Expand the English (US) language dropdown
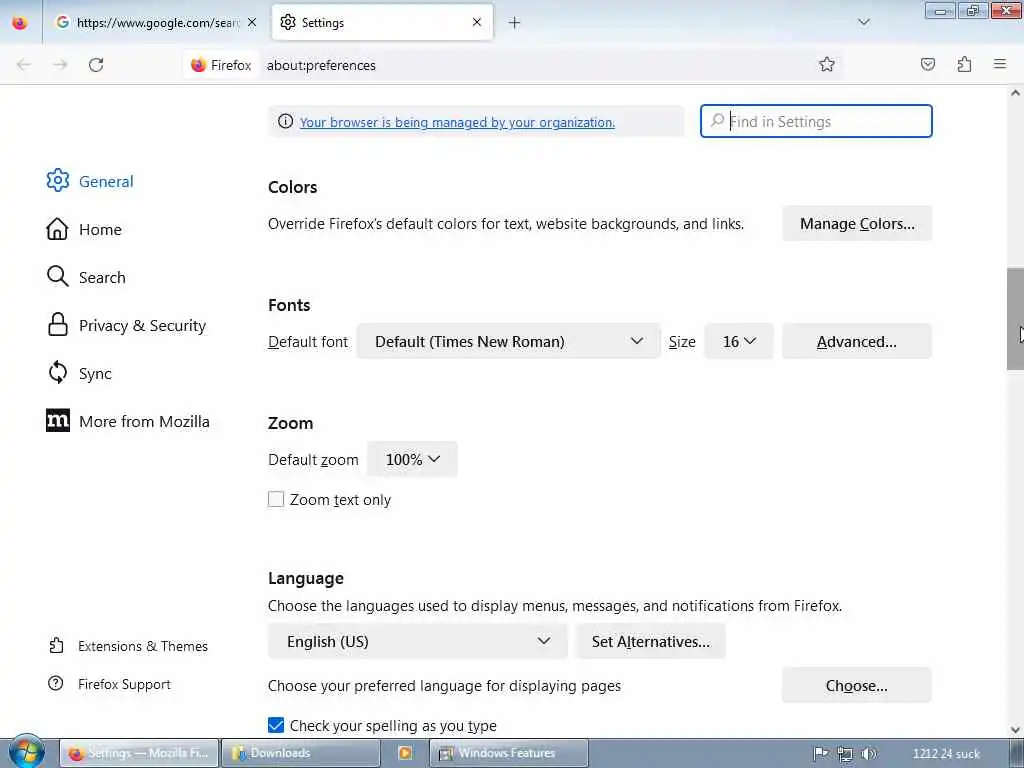The image size is (1024, 768). [417, 641]
